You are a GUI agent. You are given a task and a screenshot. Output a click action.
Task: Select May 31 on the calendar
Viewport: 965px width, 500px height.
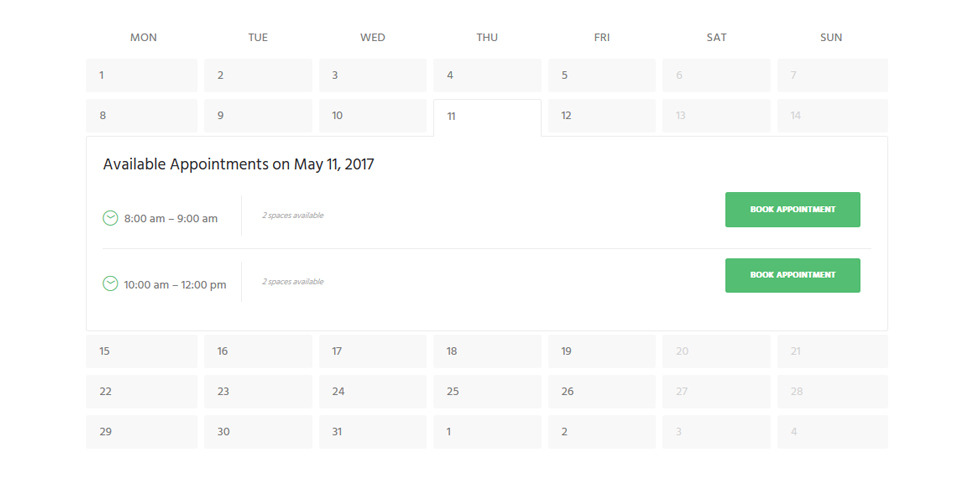click(x=373, y=432)
